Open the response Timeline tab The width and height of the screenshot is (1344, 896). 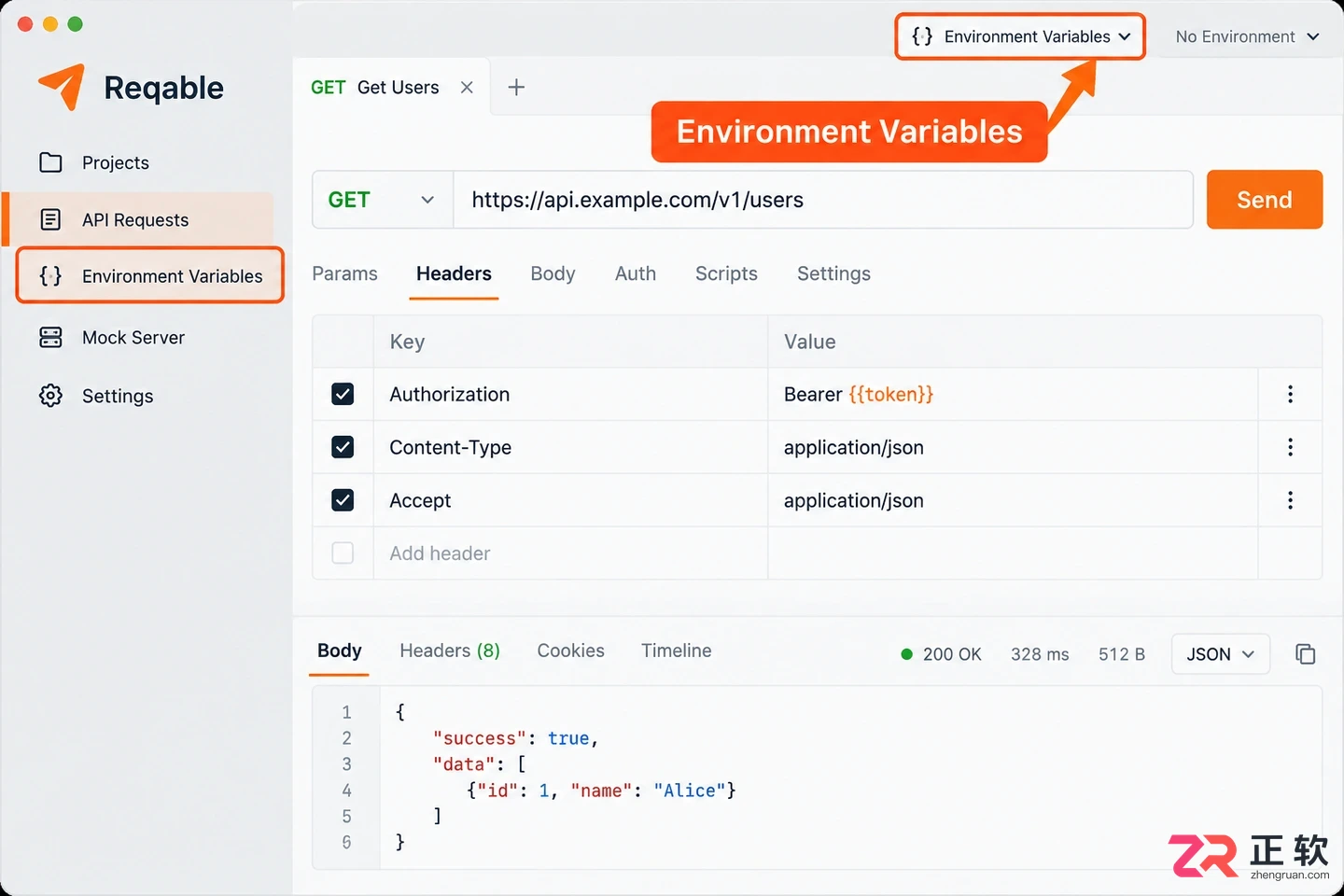pos(676,651)
